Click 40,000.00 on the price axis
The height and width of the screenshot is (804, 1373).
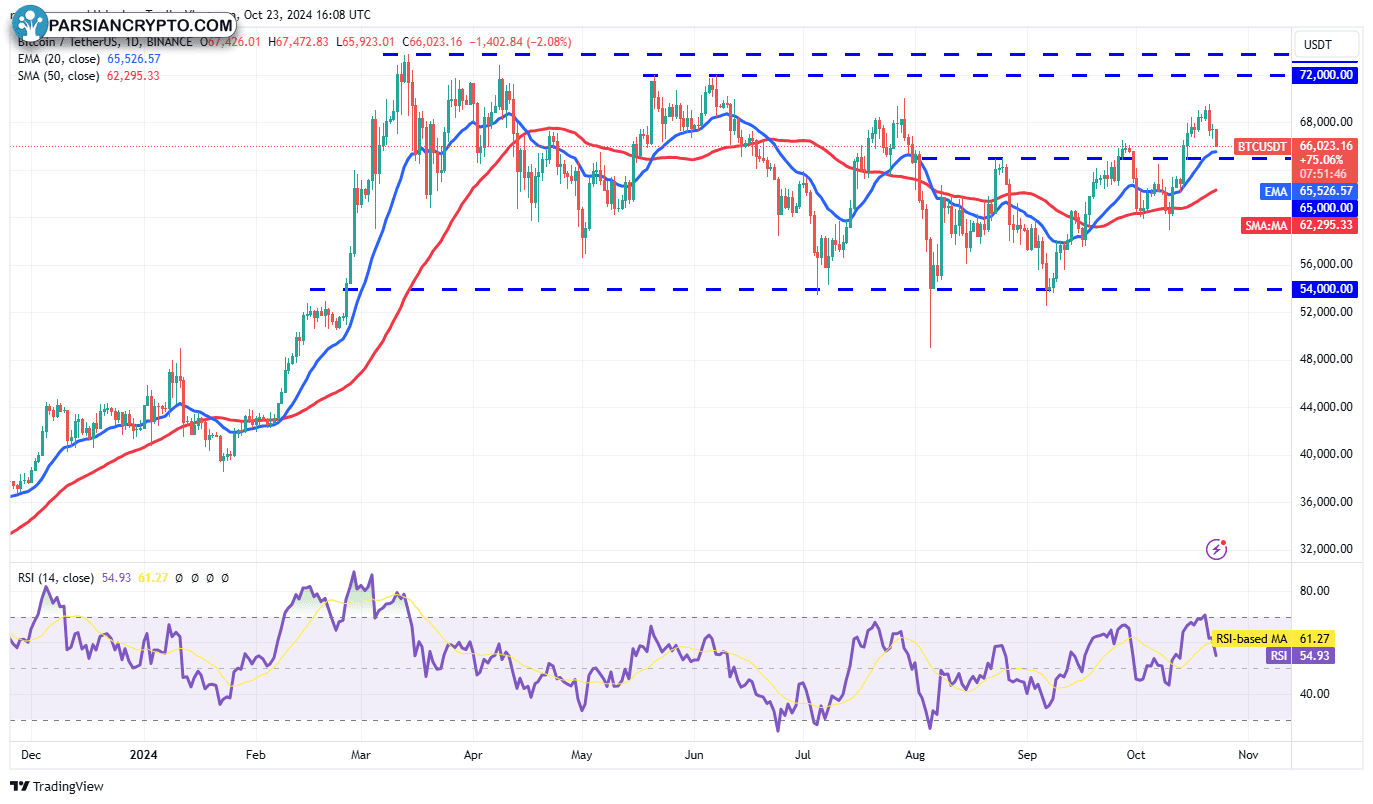pyautogui.click(x=1326, y=454)
